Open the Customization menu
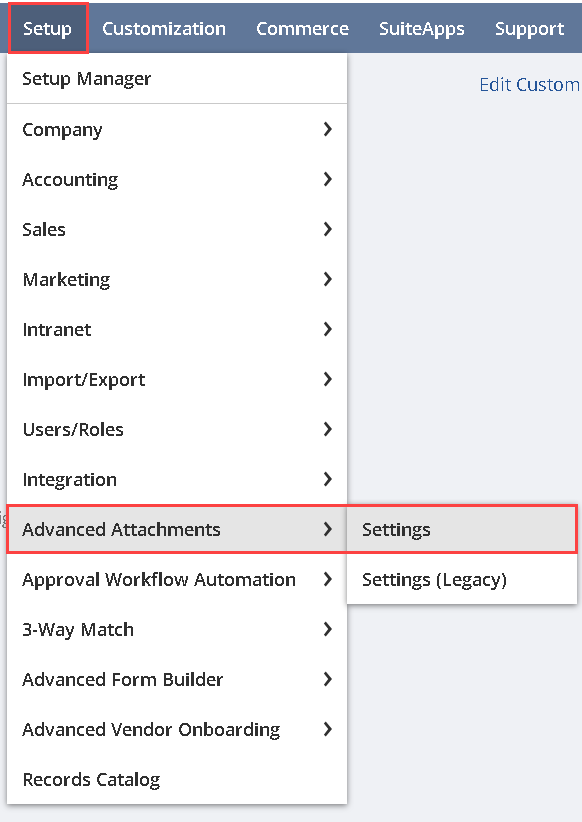Image resolution: width=582 pixels, height=822 pixels. tap(164, 28)
